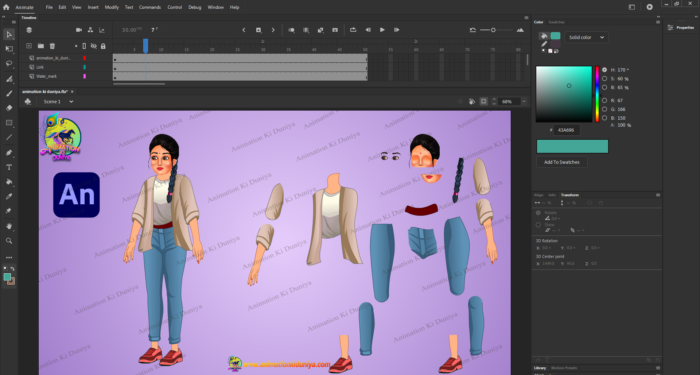This screenshot has width=700, height=375.
Task: Click the Add To Swatches button
Action: (x=562, y=162)
